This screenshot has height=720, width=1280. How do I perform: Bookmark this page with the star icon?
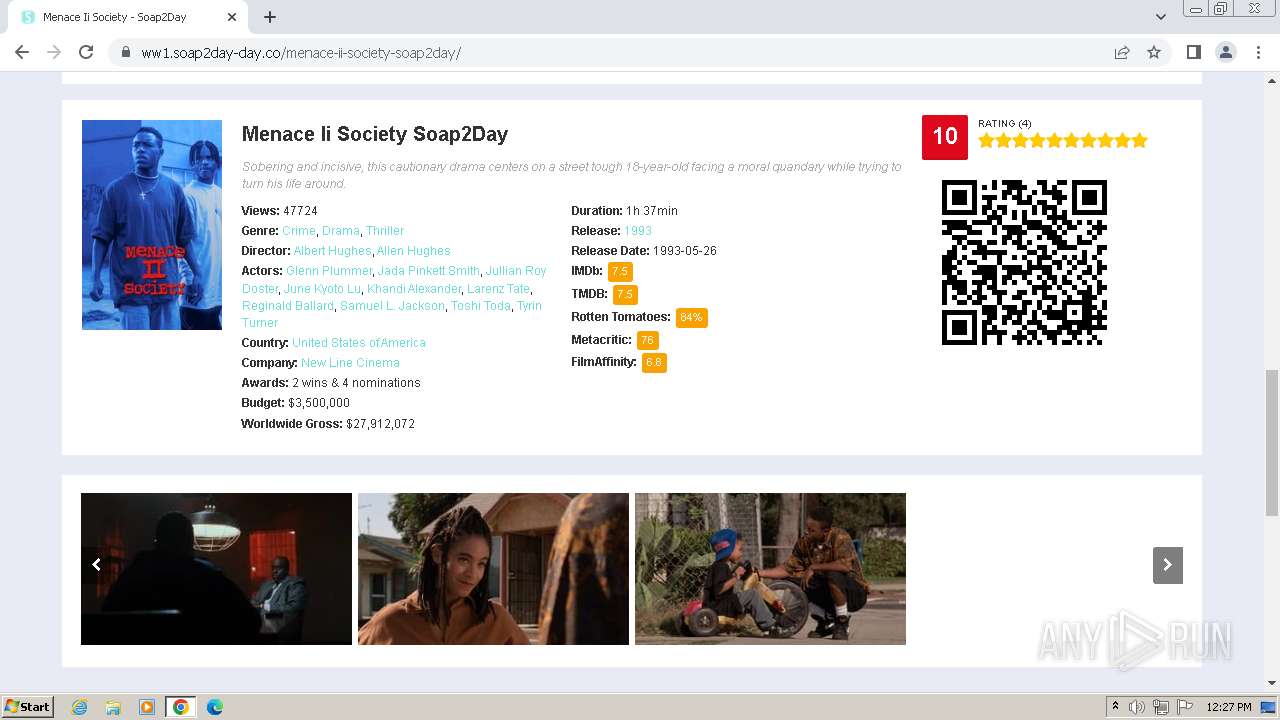coord(1154,52)
